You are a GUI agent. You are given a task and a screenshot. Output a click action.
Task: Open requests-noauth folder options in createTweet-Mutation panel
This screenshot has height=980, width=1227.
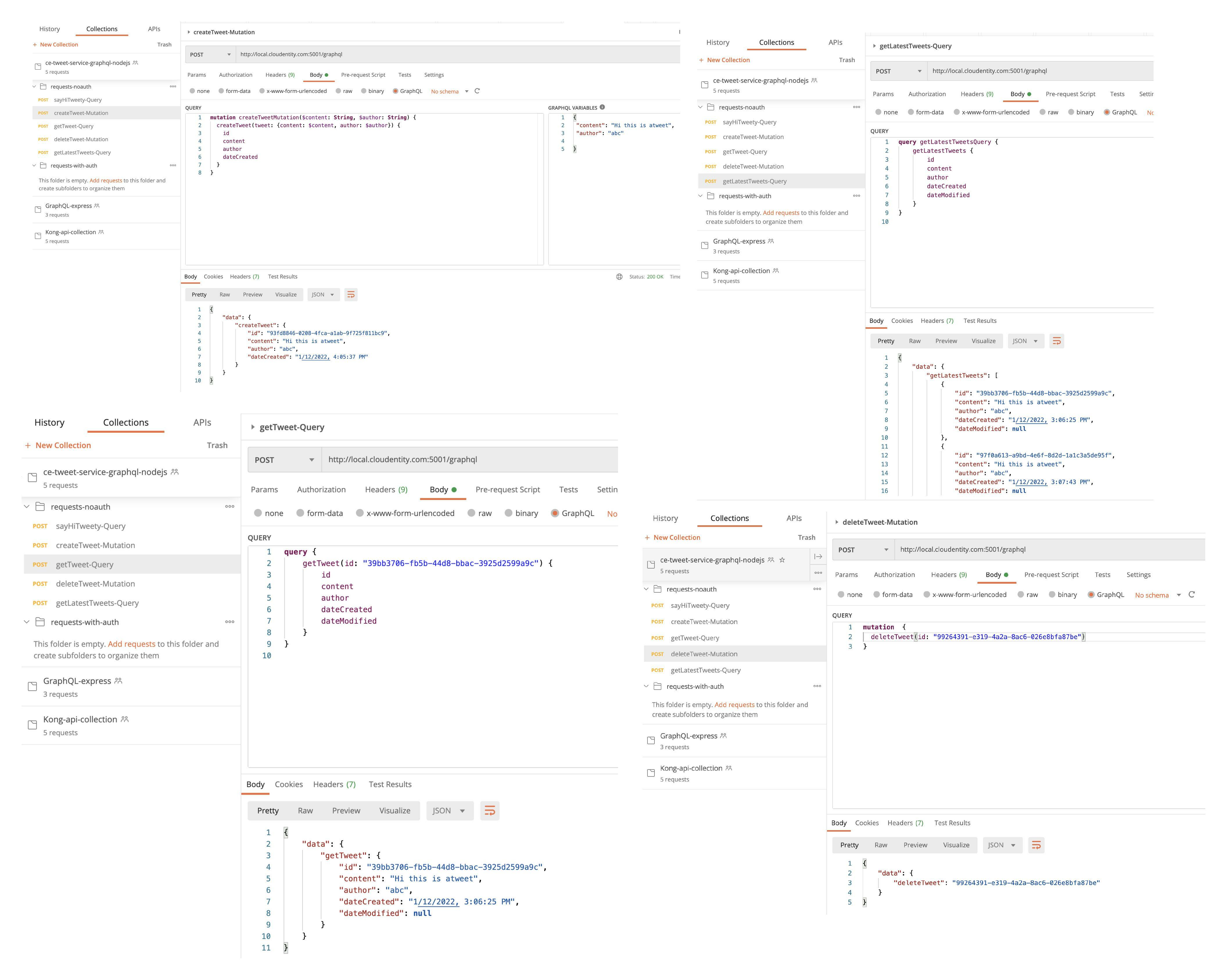point(173,87)
